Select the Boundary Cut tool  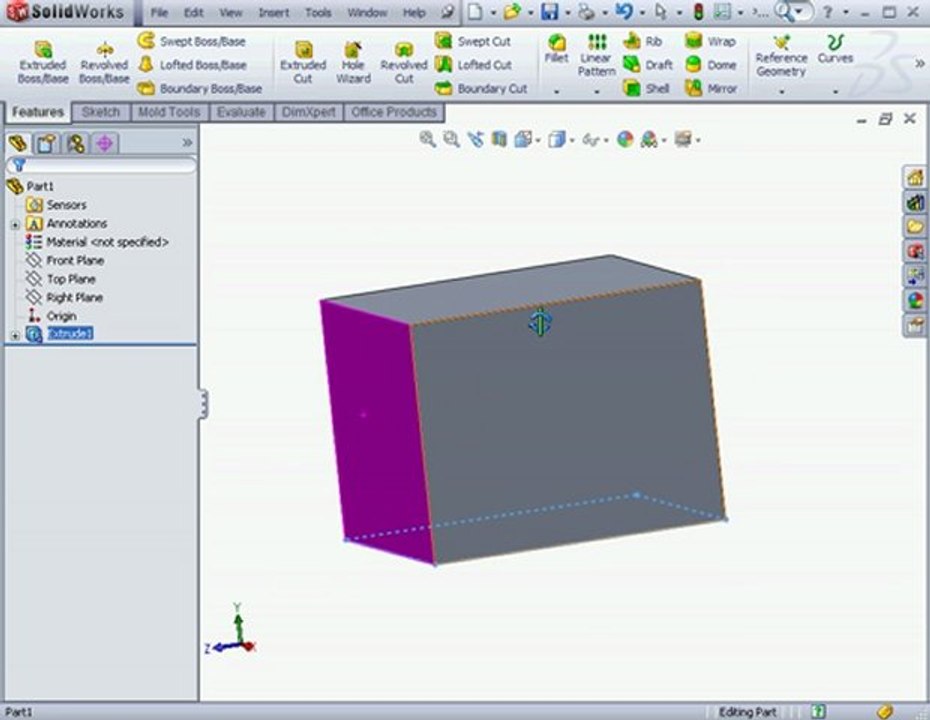point(481,88)
